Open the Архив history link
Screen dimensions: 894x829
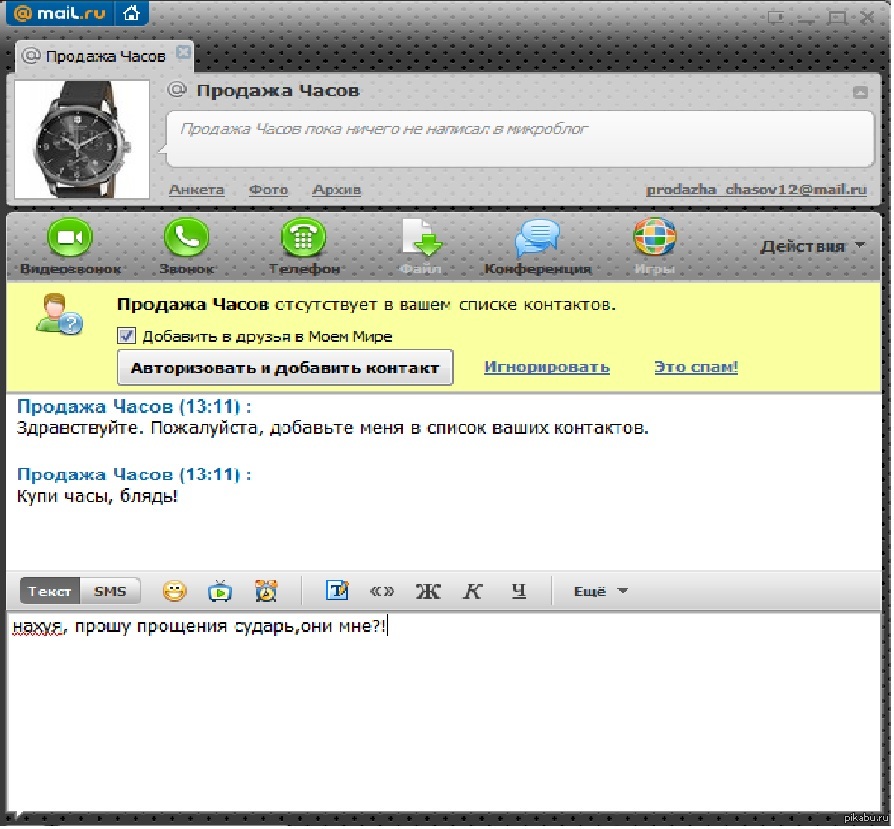336,190
